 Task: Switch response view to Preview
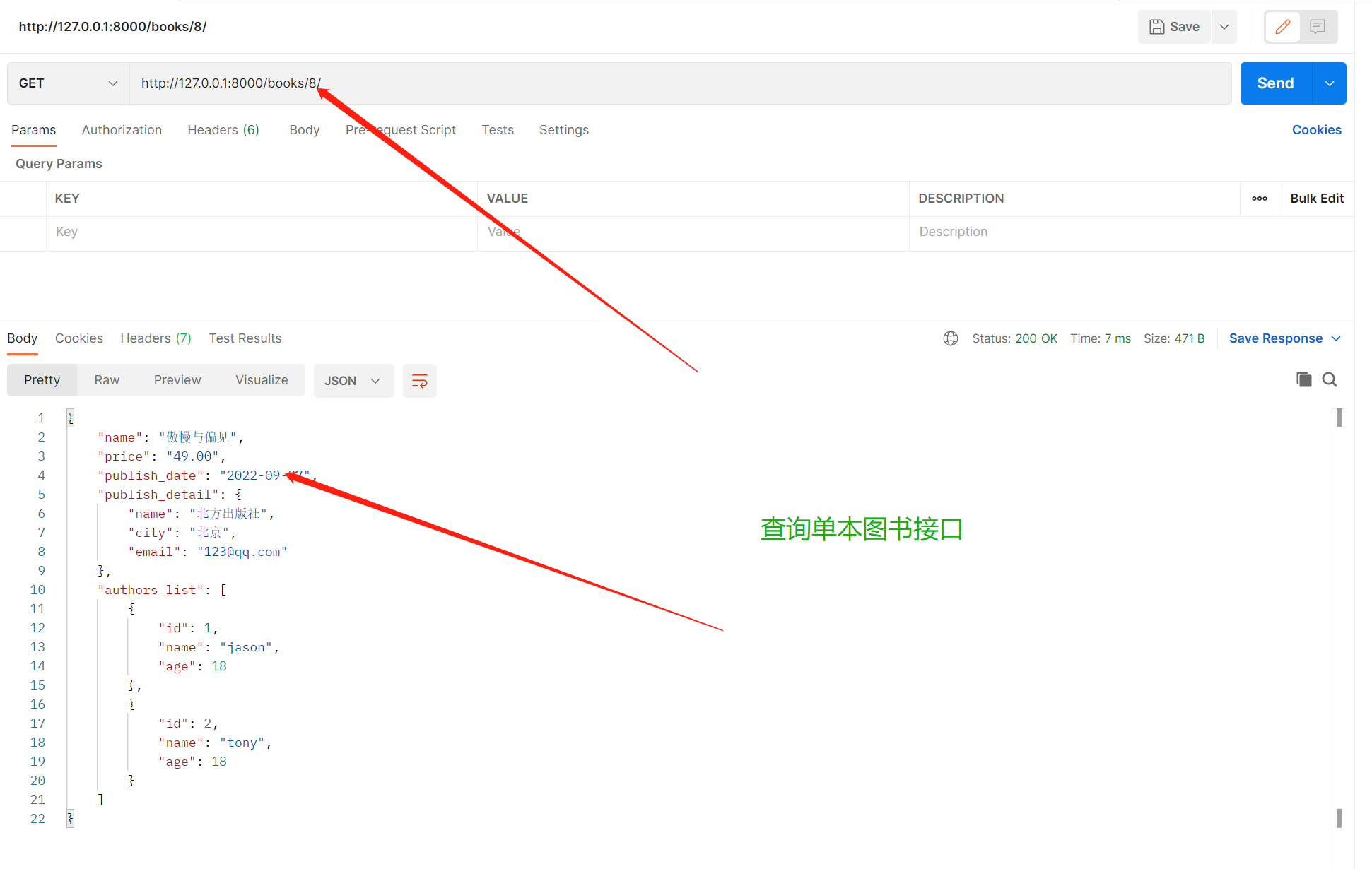(x=177, y=380)
